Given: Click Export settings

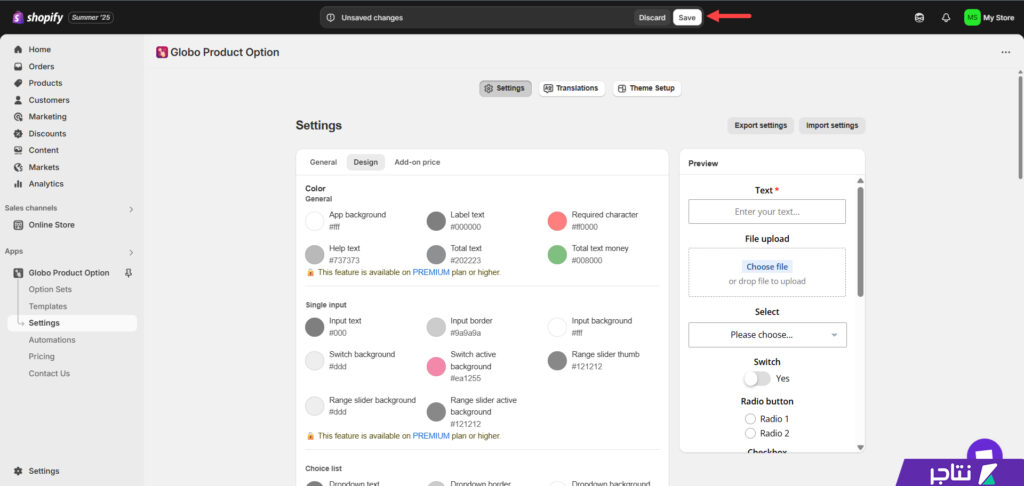Looking at the screenshot, I should 761,125.
